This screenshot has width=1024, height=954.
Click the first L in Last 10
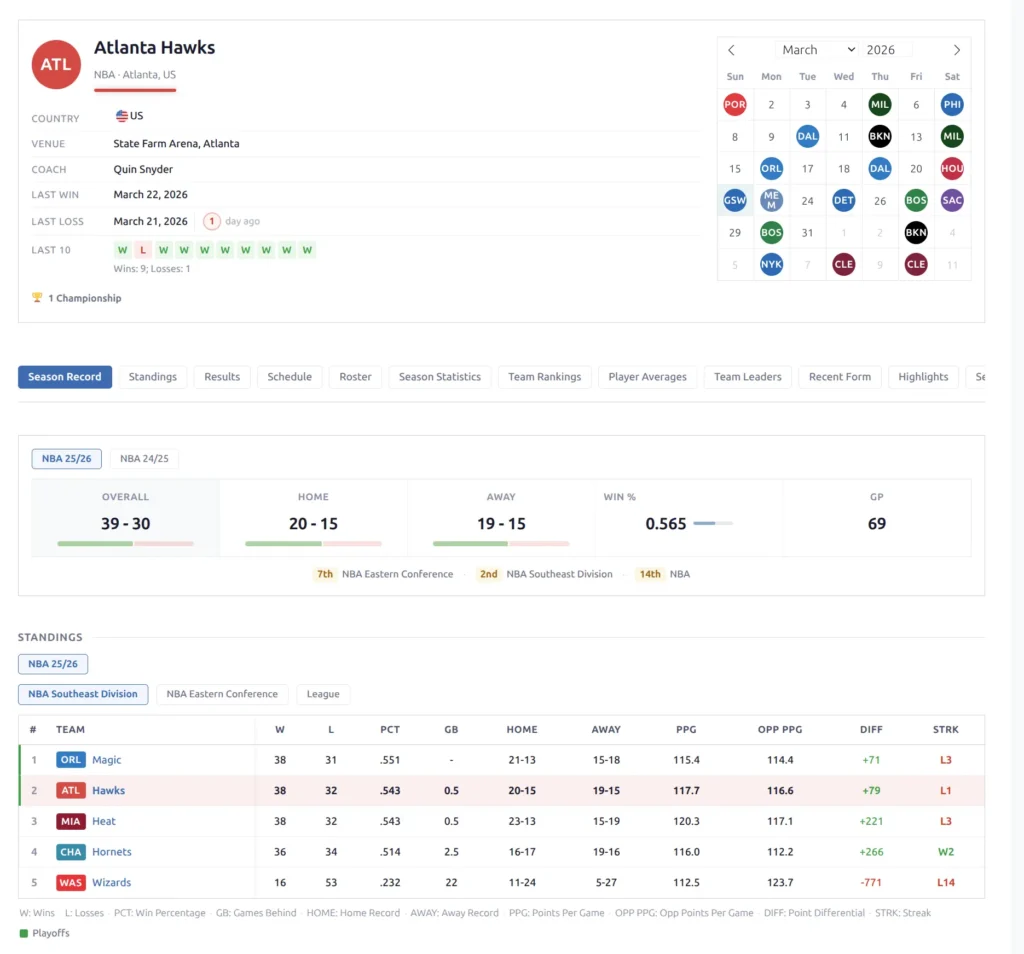tap(142, 250)
